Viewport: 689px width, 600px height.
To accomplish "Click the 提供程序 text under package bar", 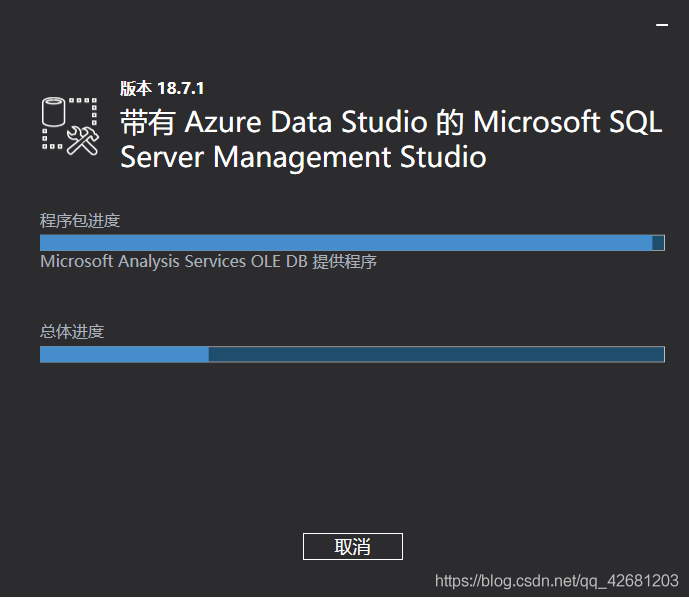I will 344,262.
